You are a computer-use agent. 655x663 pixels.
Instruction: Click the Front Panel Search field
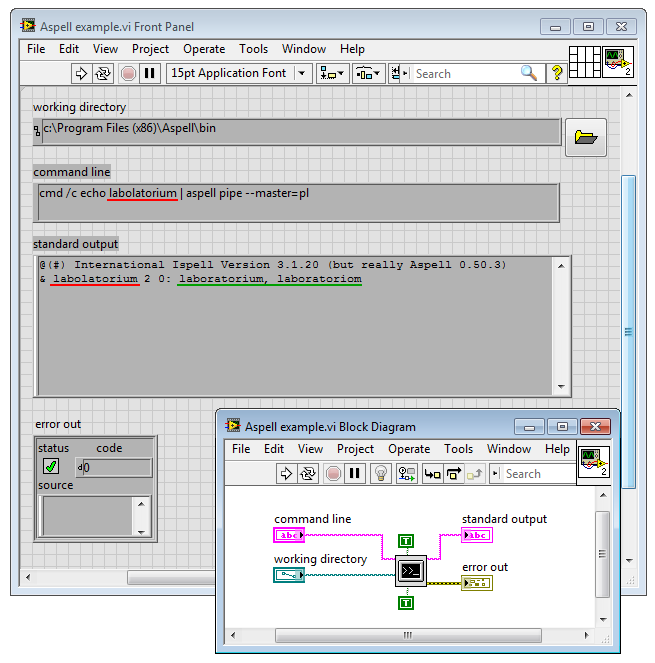coord(465,74)
